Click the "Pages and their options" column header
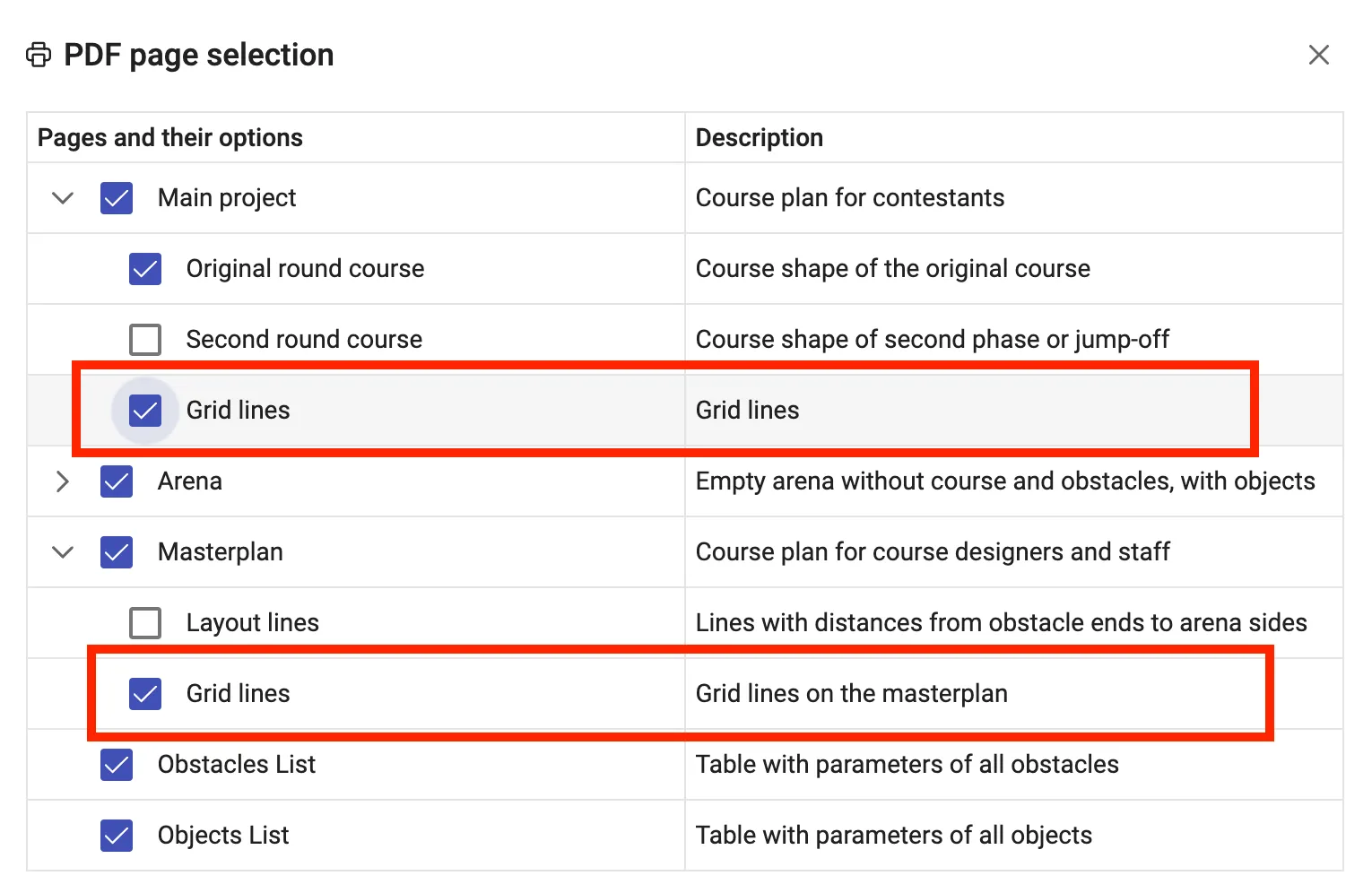The image size is (1372, 893). click(x=170, y=138)
